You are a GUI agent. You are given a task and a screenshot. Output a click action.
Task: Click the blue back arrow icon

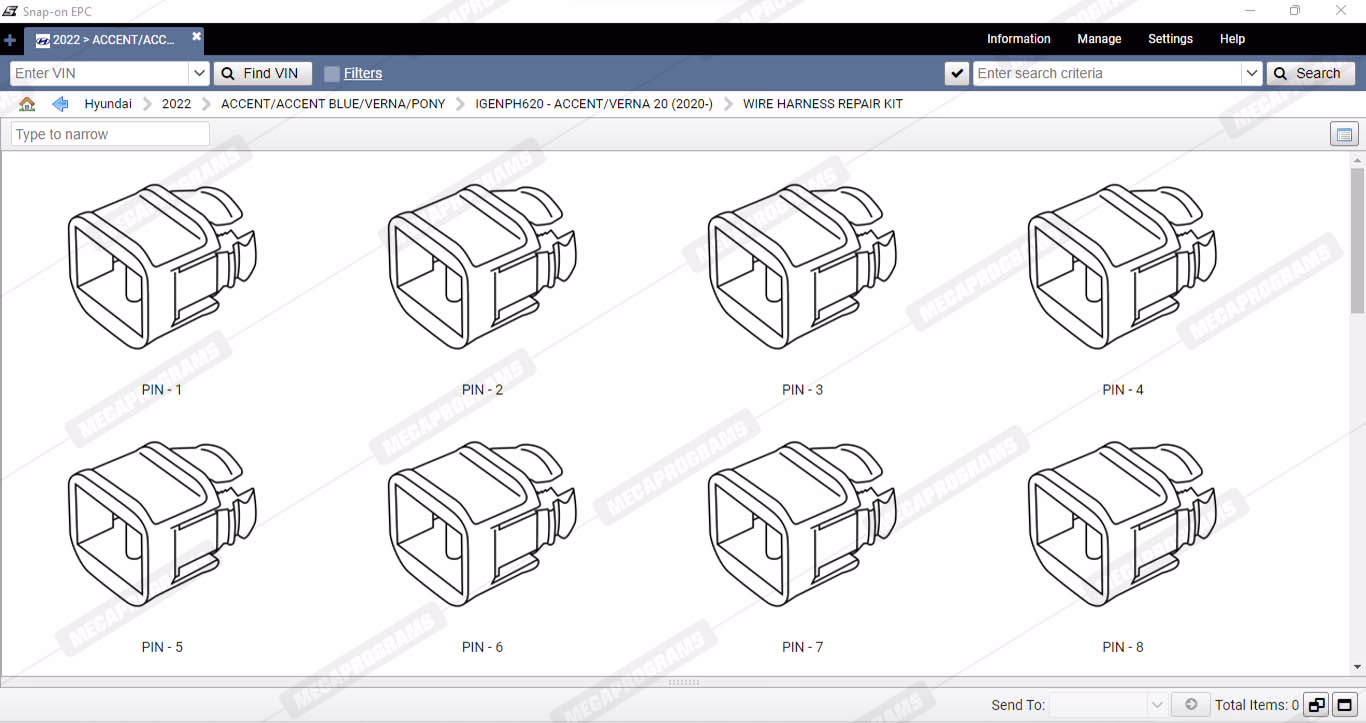pyautogui.click(x=60, y=104)
